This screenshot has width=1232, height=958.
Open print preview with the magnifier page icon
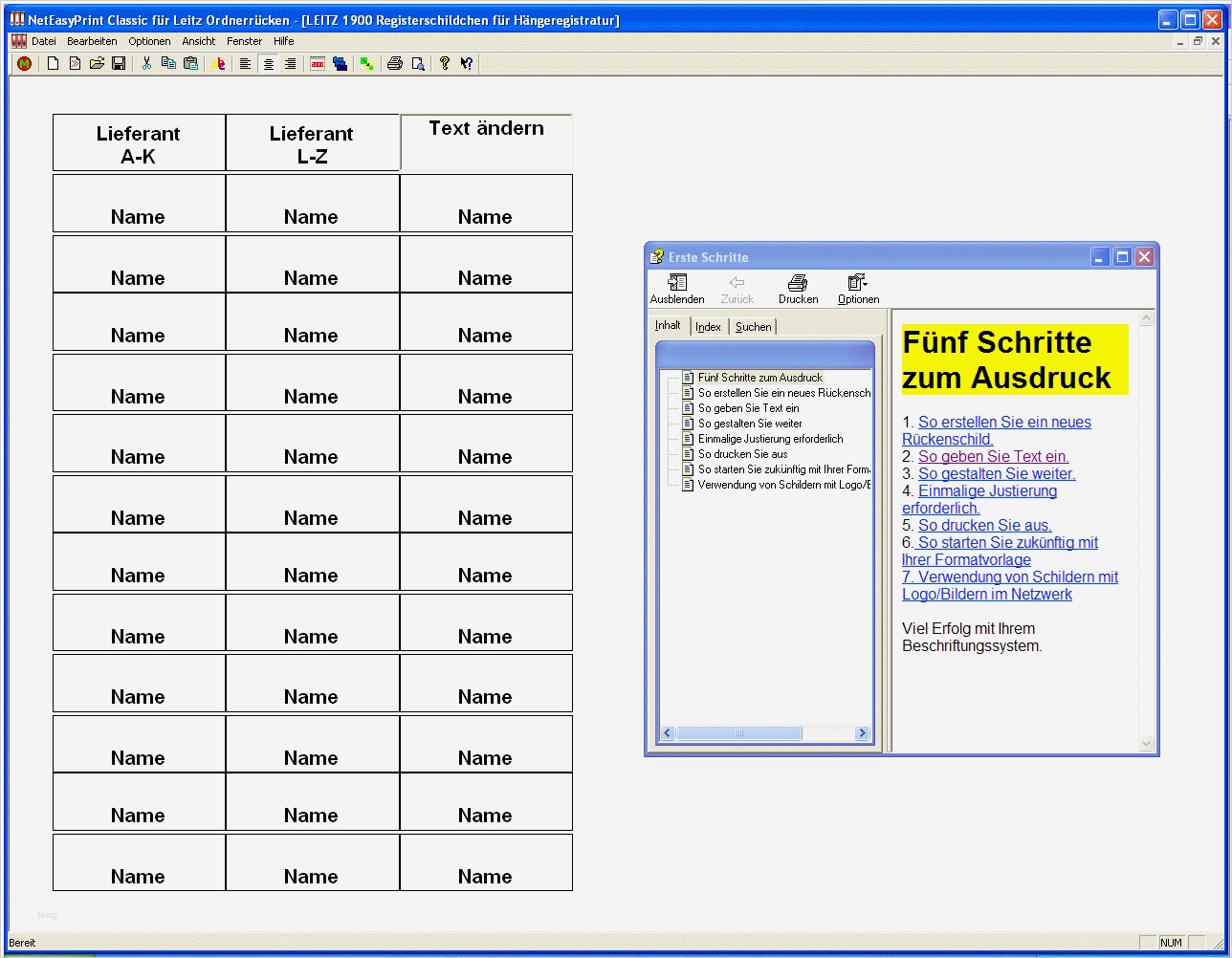pos(417,64)
